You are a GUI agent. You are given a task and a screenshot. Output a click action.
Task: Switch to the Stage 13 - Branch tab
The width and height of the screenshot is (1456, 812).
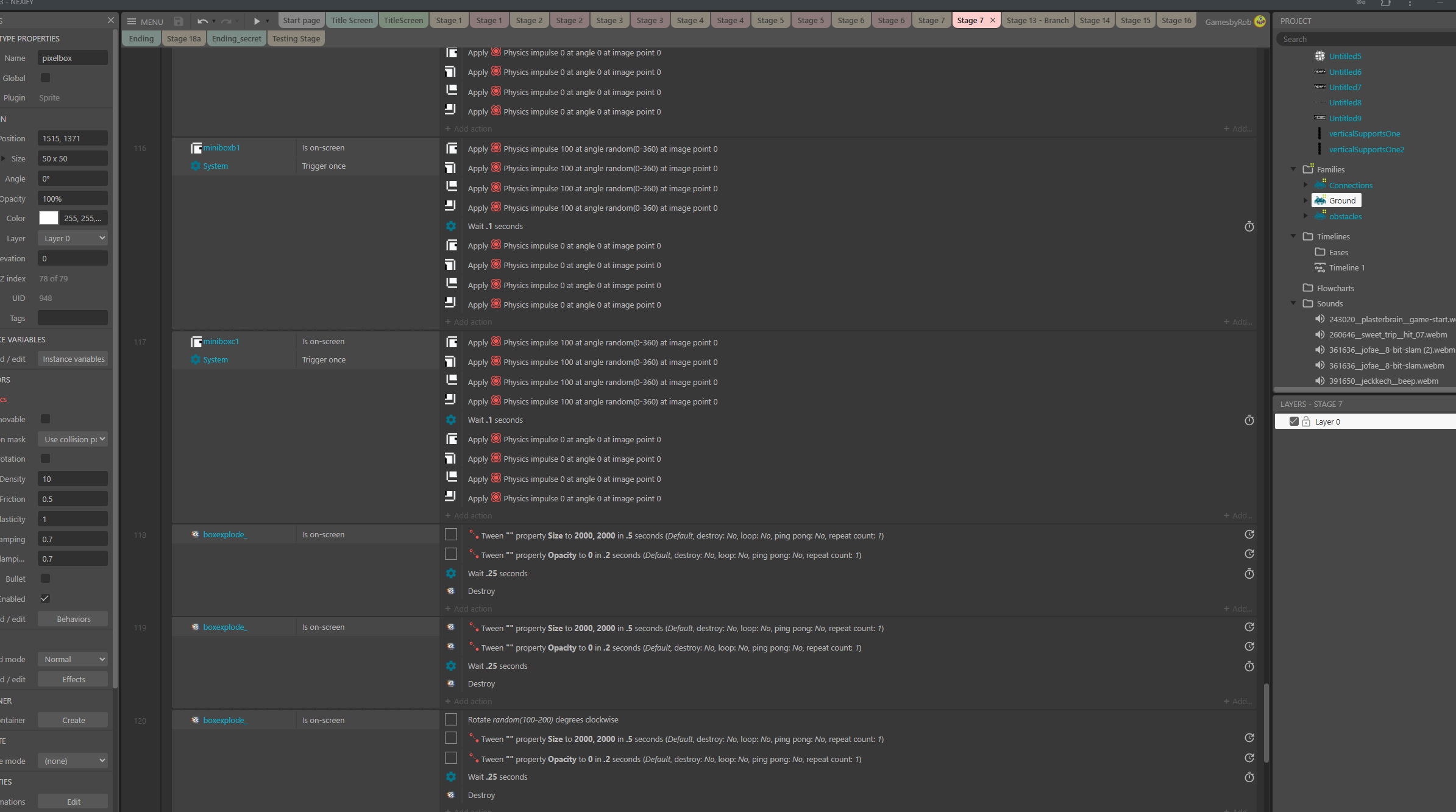[1037, 20]
